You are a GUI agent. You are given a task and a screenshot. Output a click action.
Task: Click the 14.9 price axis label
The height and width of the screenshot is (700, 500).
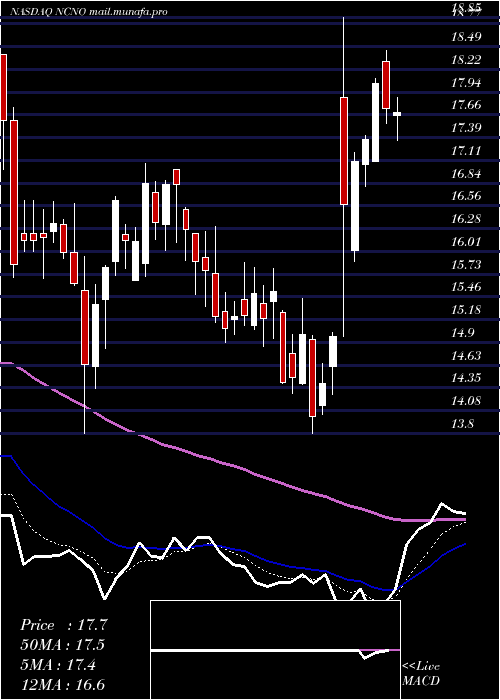tap(463, 333)
